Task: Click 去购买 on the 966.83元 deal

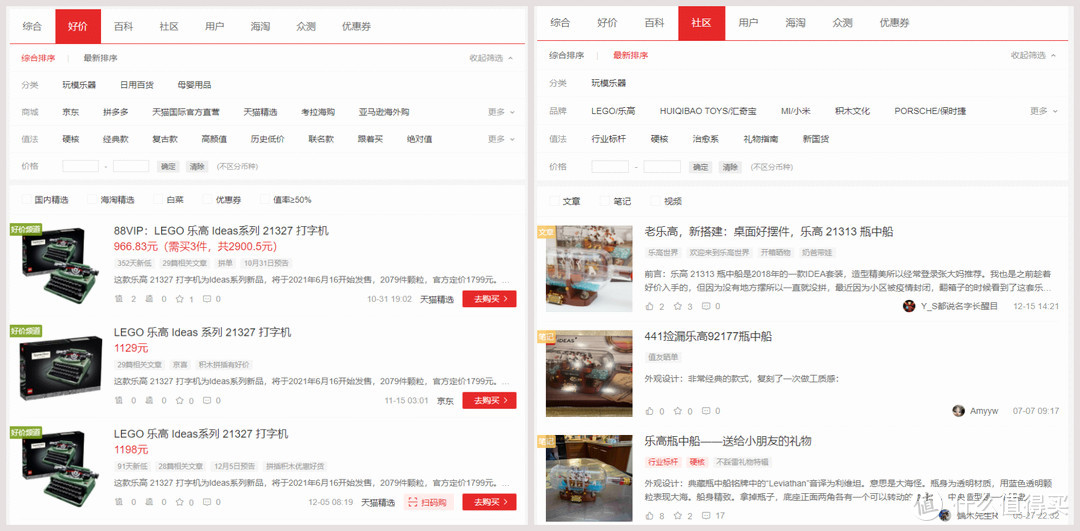Action: pyautogui.click(x=489, y=299)
